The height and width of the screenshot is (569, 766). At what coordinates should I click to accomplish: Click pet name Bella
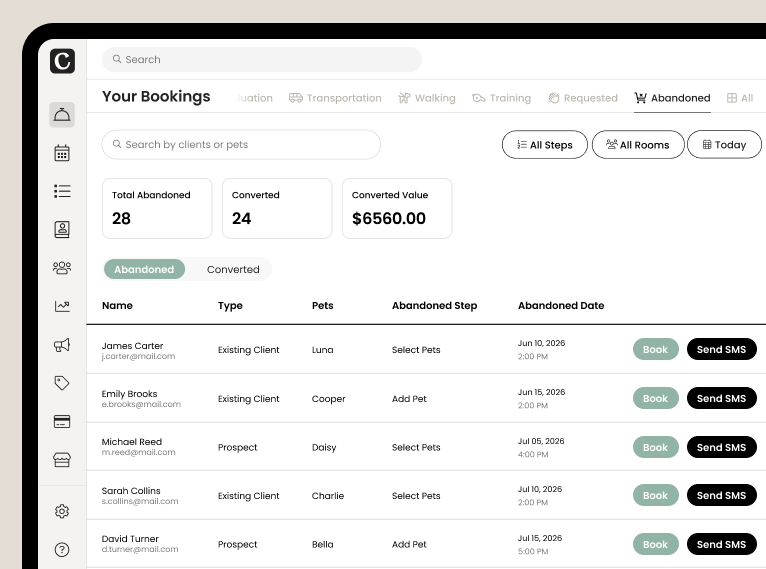click(x=322, y=545)
